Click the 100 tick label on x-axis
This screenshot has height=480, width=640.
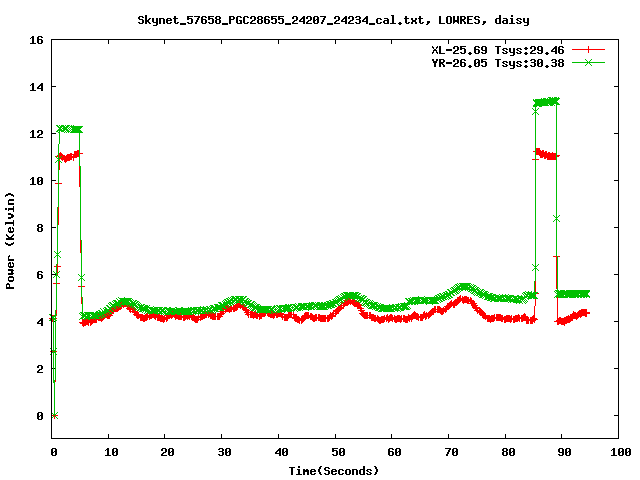click(x=619, y=452)
